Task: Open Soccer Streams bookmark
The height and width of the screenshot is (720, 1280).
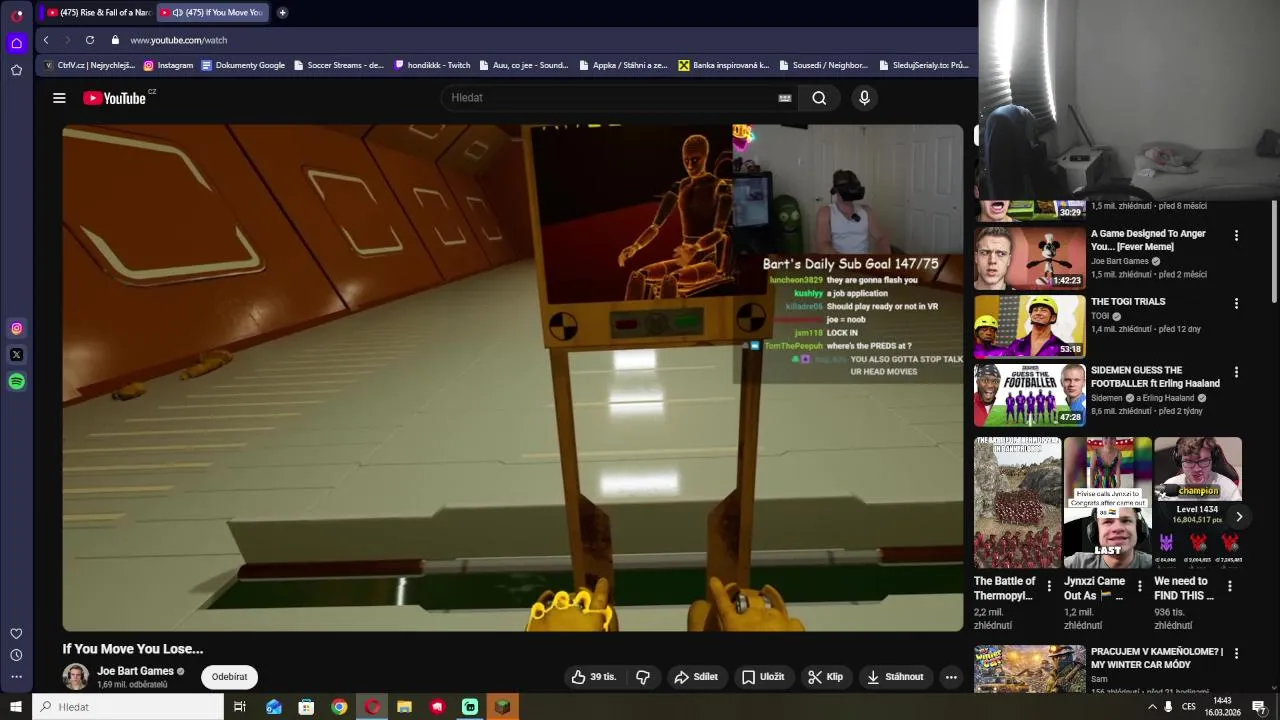Action: 338,65
